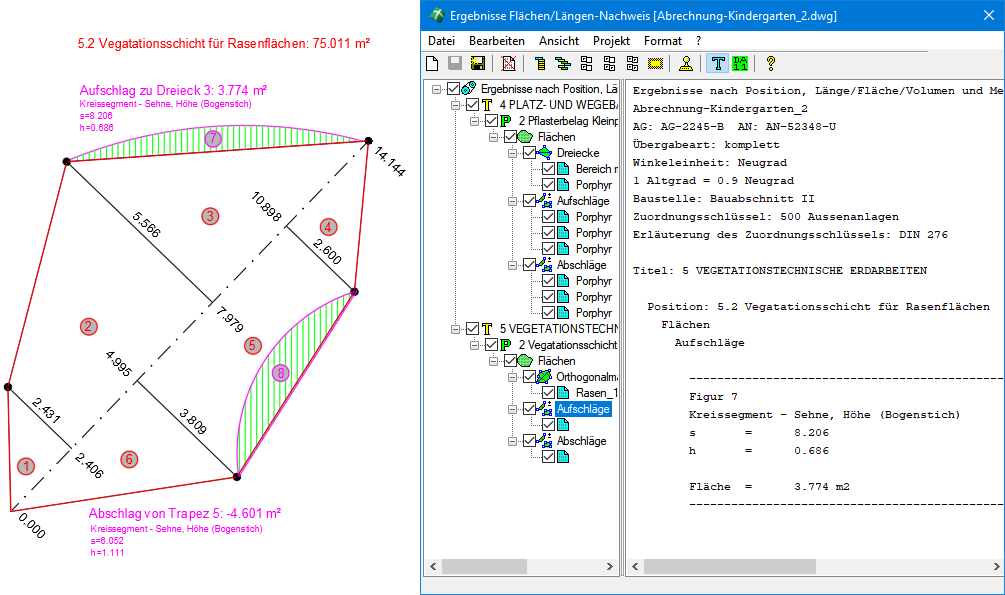1005x595 pixels.
Task: Open the Bearbeiten menu
Action: (497, 41)
